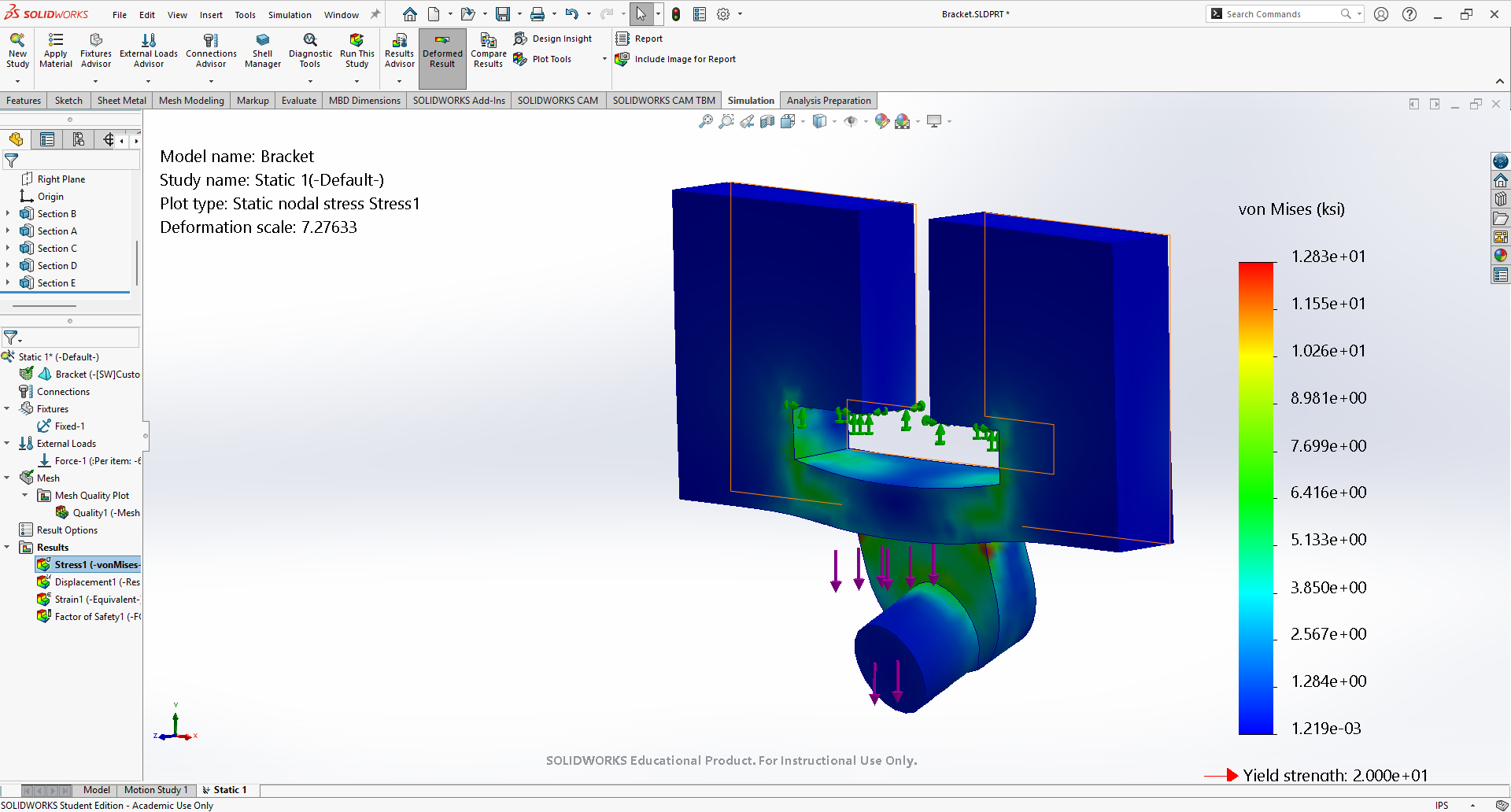Click Result Options

pos(59,530)
